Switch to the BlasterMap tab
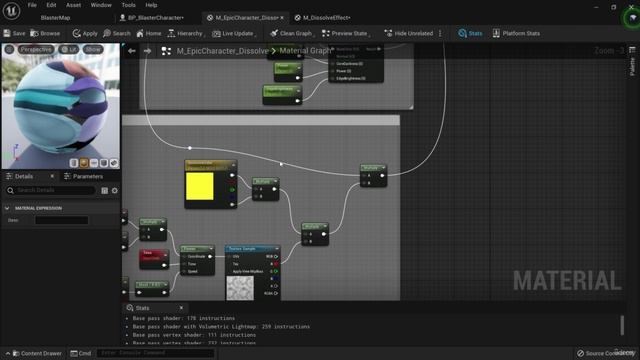This screenshot has width=640, height=360. tap(56, 18)
